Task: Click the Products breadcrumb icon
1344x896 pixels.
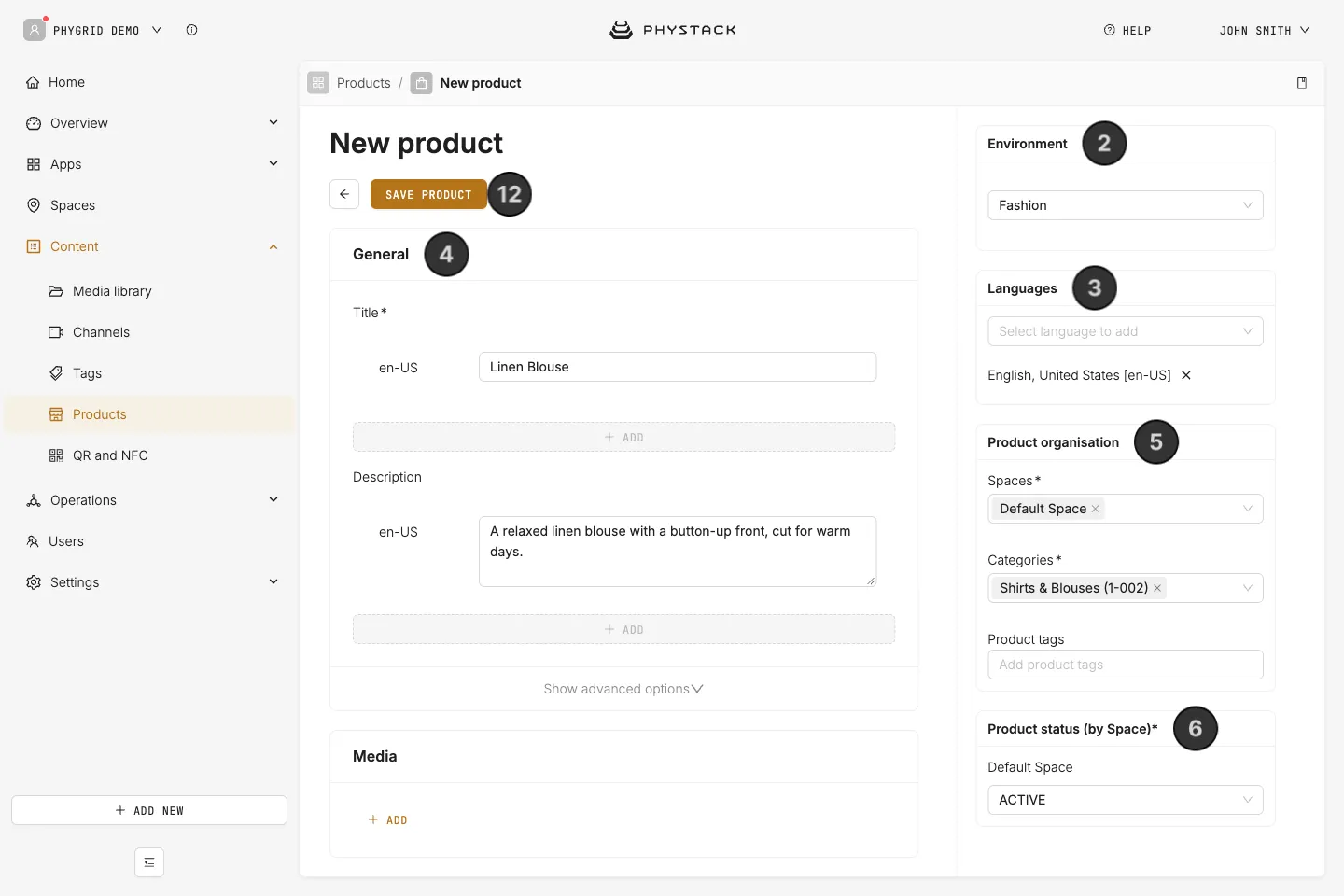Action: pos(318,83)
